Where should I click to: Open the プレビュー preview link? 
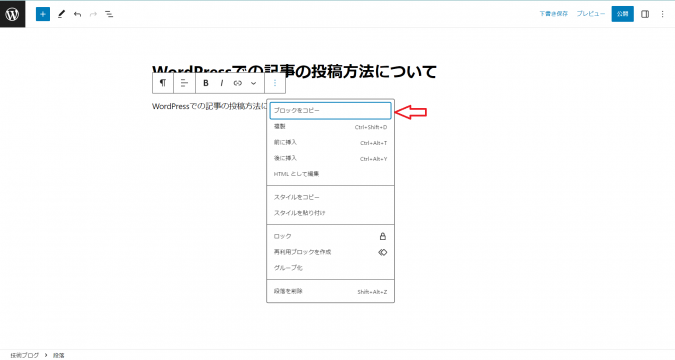[x=591, y=14]
